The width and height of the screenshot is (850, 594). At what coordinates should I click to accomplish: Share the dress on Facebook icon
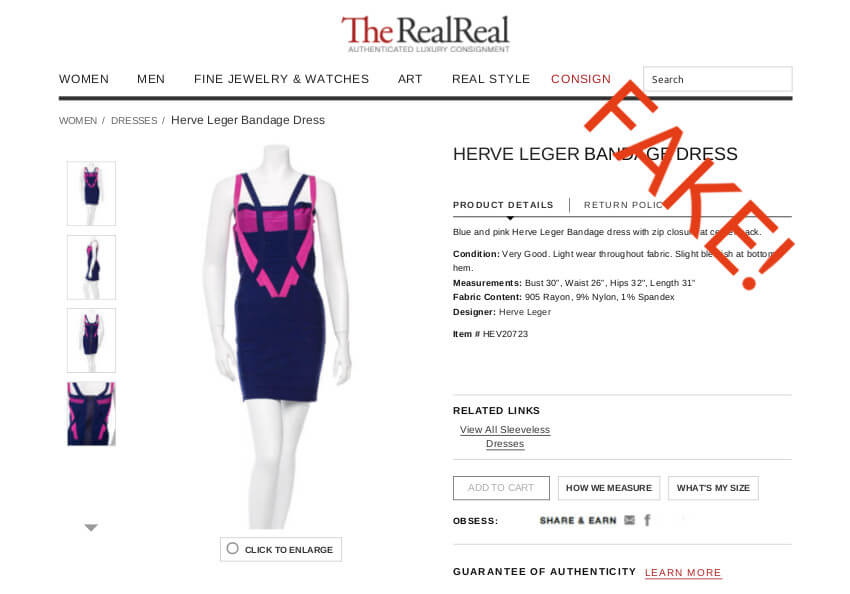pyautogui.click(x=647, y=520)
